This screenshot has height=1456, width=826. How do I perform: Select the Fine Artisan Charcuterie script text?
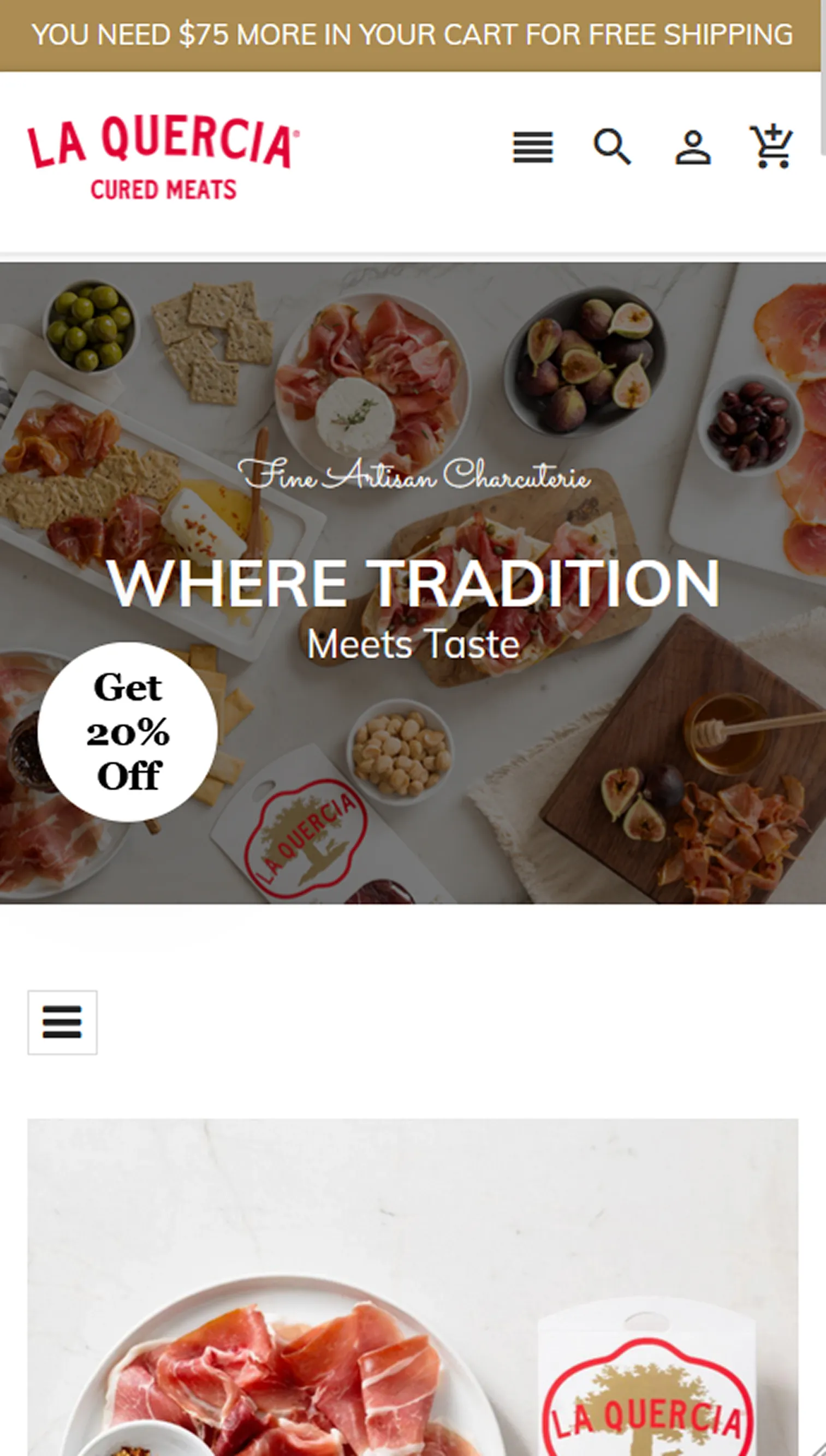(x=414, y=474)
